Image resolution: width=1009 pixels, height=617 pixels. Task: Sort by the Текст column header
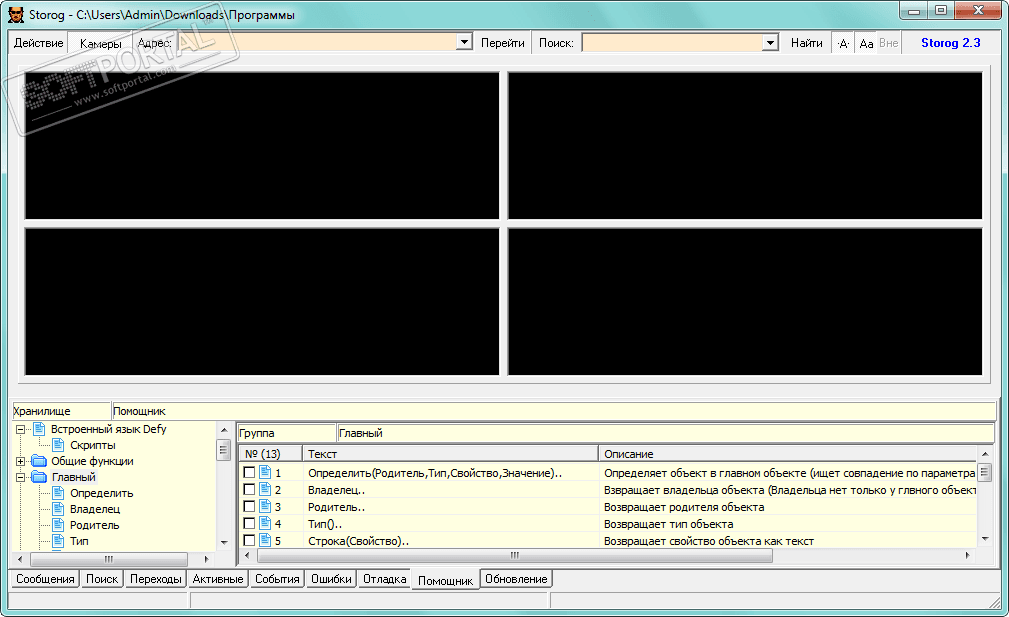[x=450, y=454]
